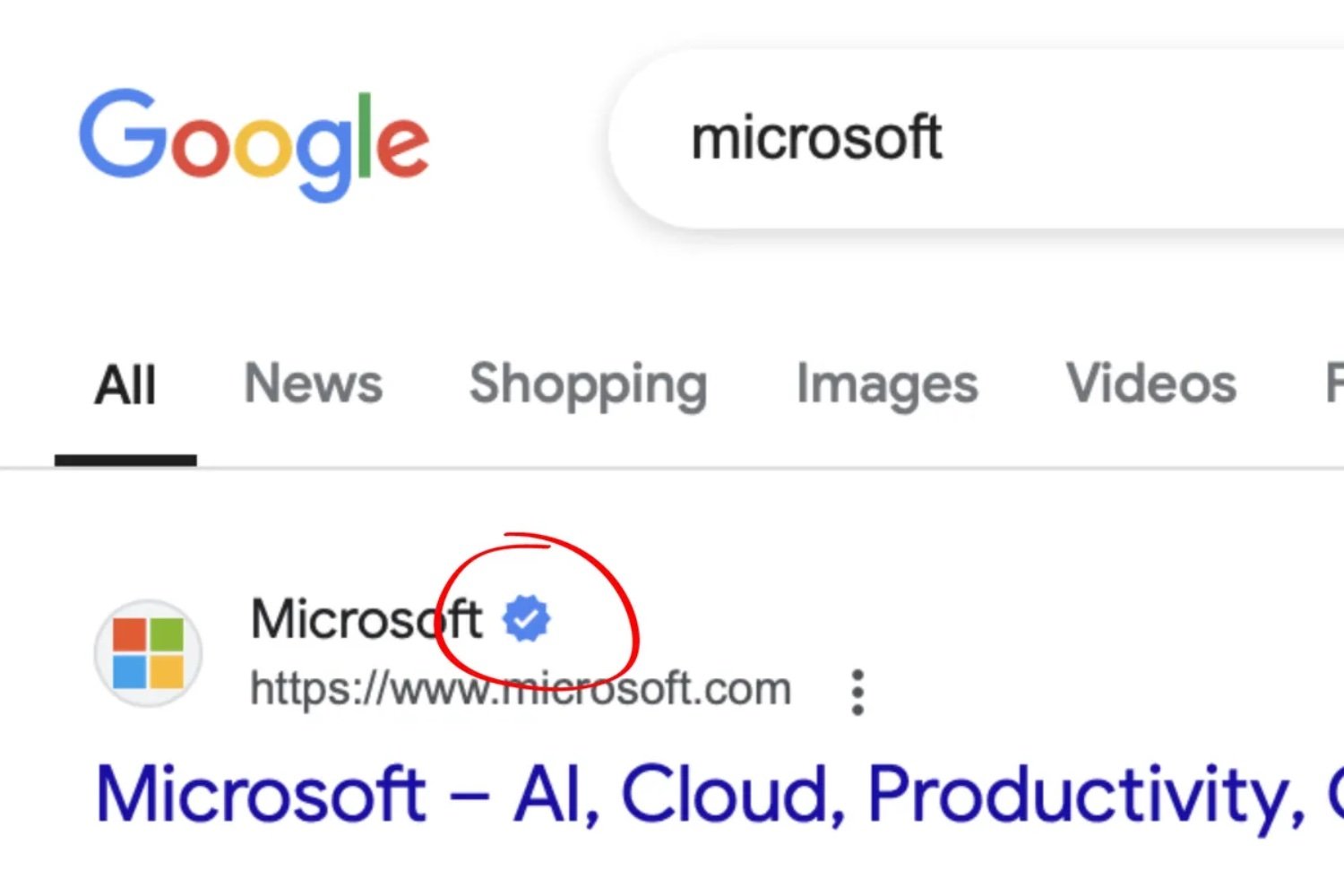1344x896 pixels.
Task: Click the Microsoft site name text
Action: (366, 619)
